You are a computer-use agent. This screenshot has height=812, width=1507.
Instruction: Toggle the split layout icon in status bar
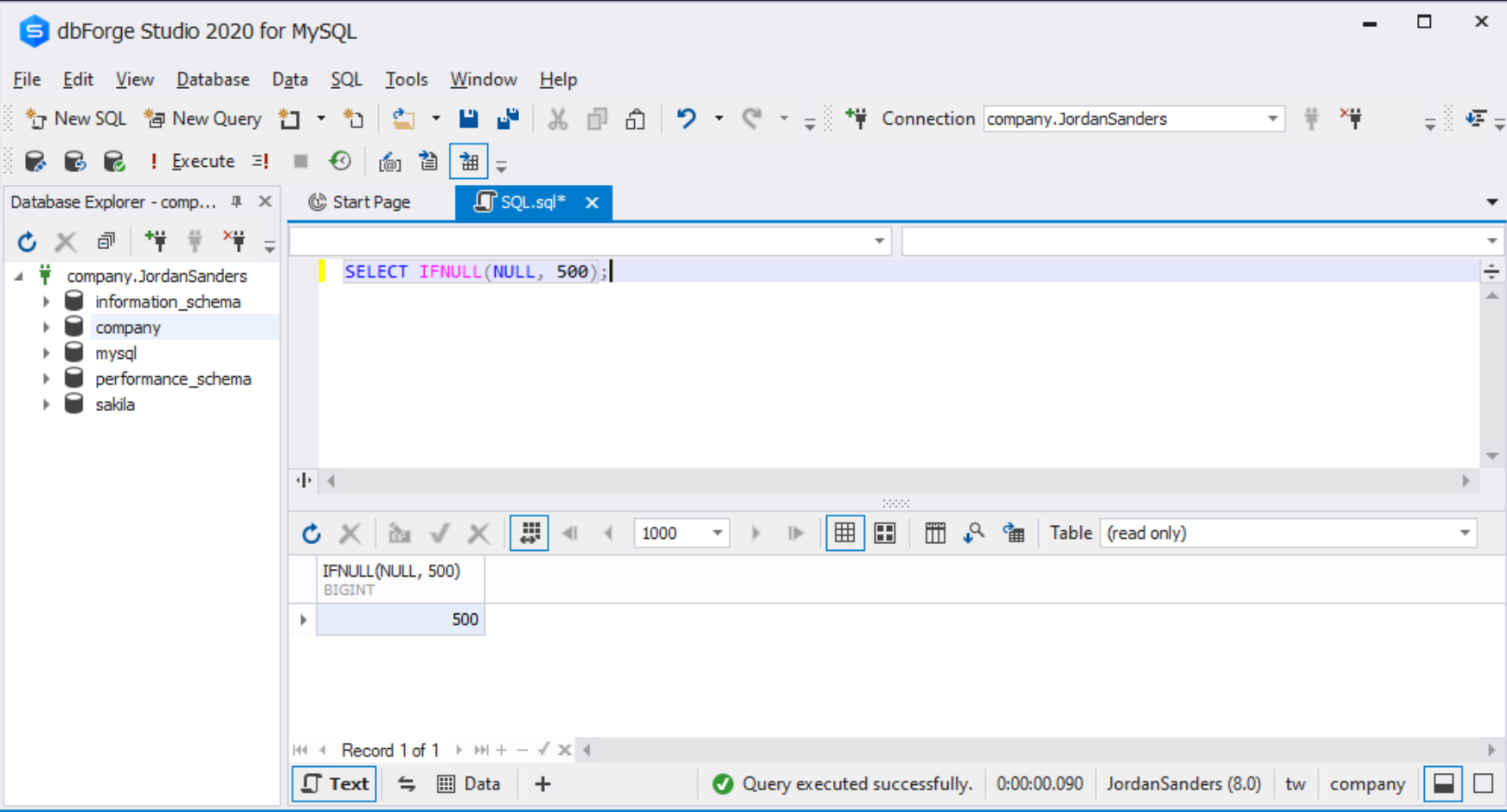pos(1443,783)
